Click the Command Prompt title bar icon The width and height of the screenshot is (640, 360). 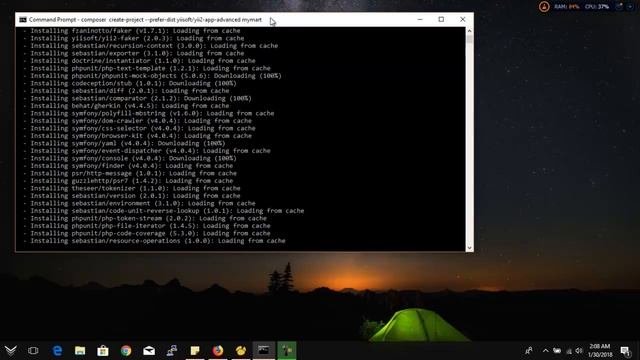(23, 20)
